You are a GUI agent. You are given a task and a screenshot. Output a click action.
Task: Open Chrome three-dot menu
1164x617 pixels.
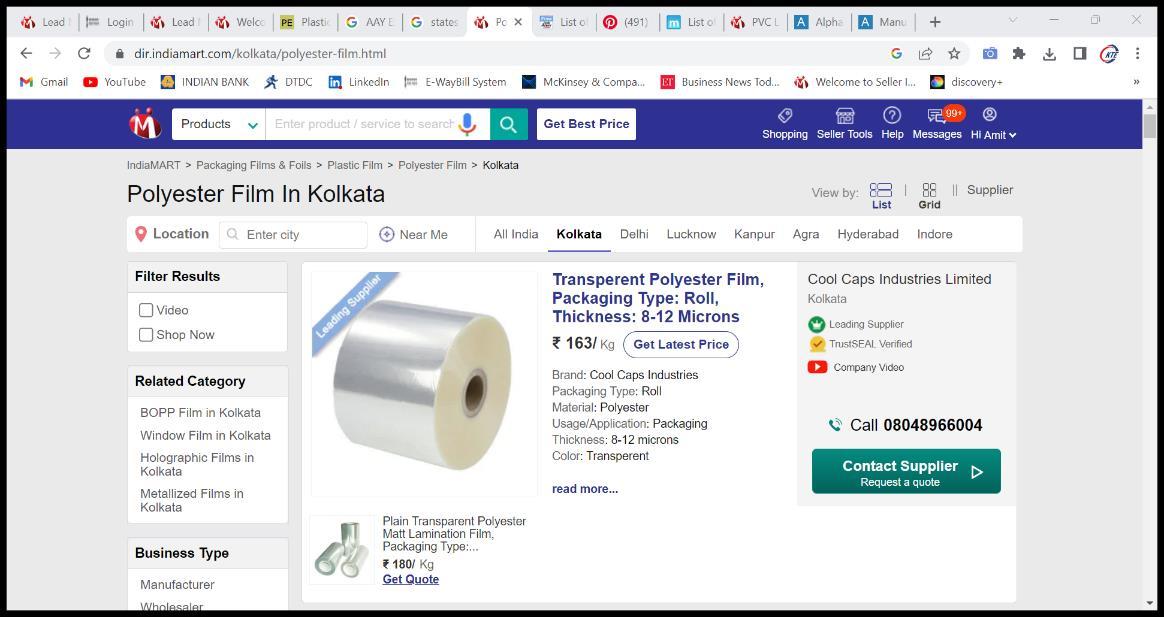tap(1137, 53)
